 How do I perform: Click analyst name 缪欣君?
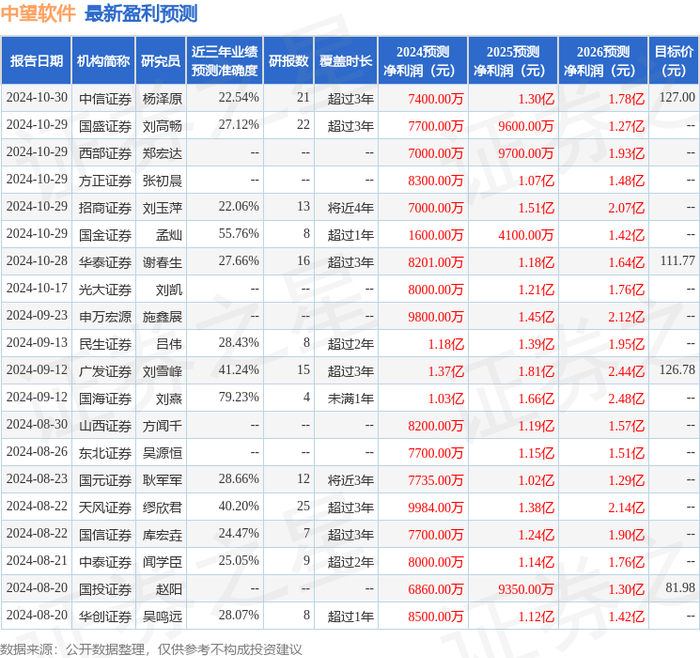pos(162,508)
